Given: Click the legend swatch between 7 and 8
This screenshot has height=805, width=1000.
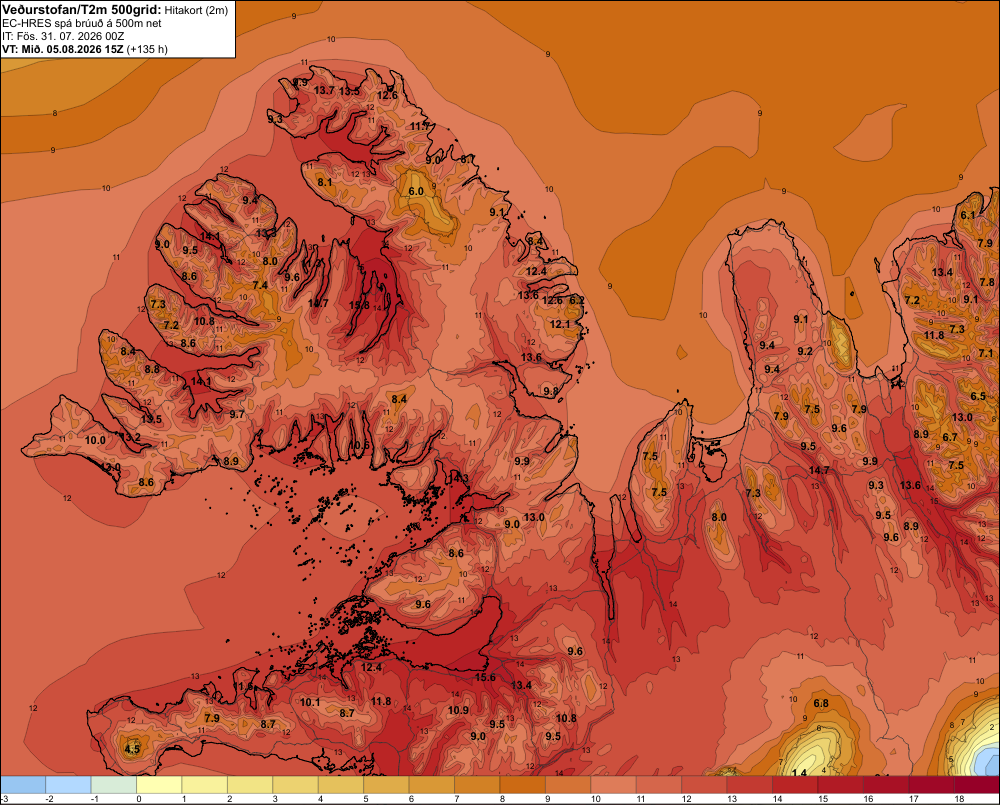Looking at the screenshot, I should click(477, 785).
